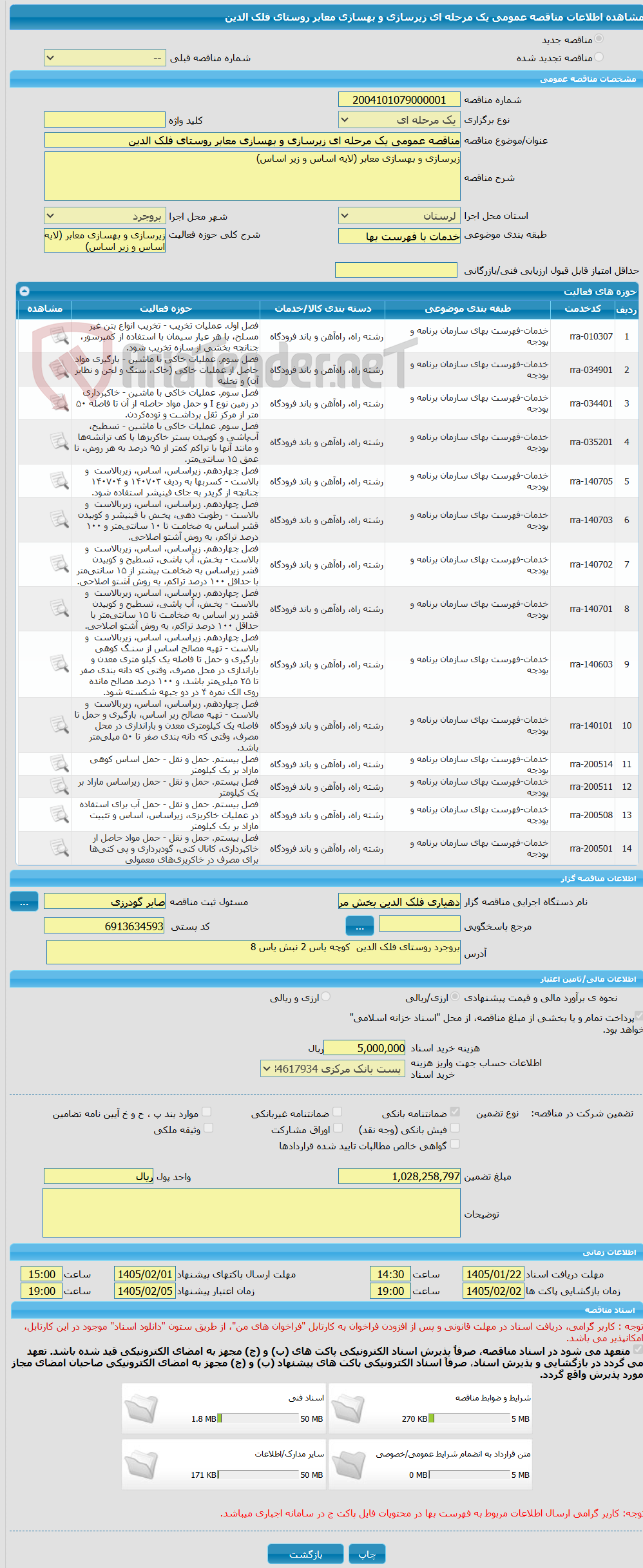
Task: Click مشاهده column header
Action: (44, 309)
